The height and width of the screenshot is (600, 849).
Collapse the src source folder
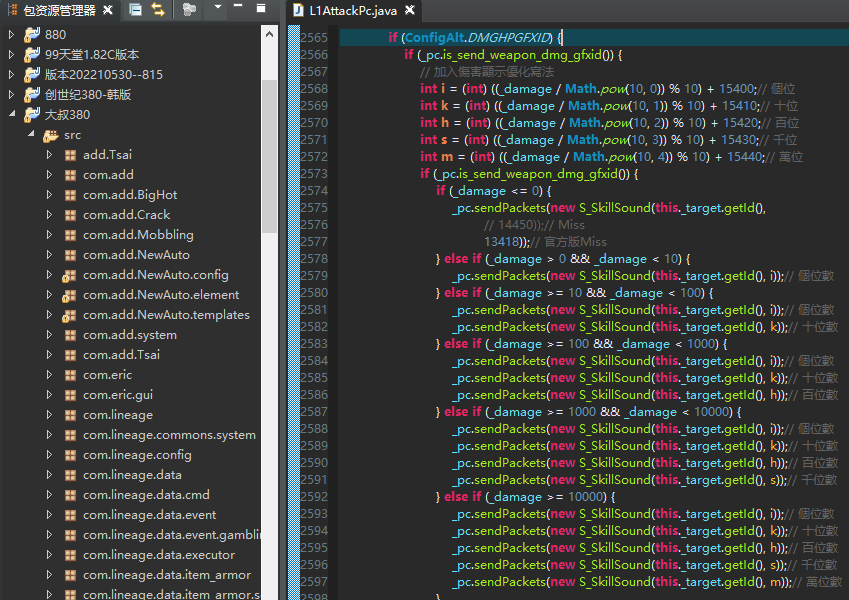31,134
